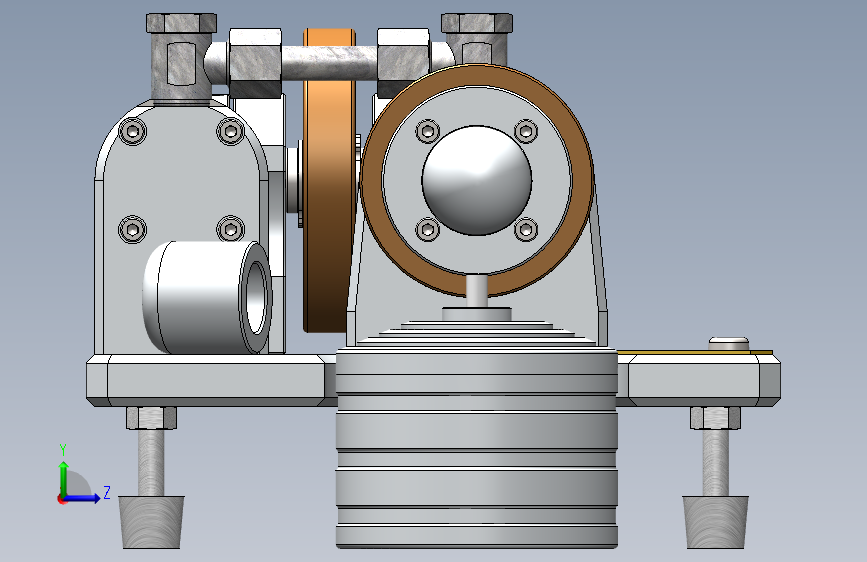Select the left base plate section

211,381
